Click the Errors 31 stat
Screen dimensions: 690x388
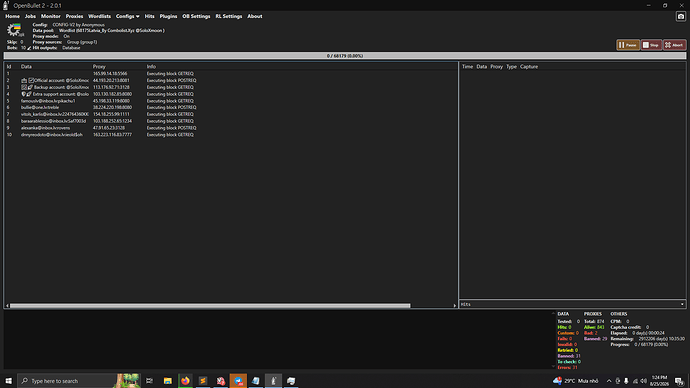[567, 367]
